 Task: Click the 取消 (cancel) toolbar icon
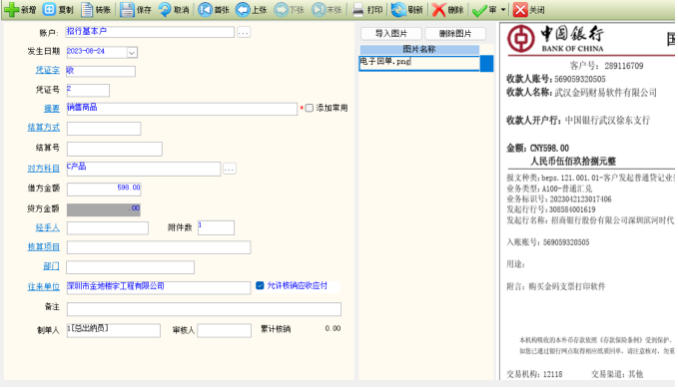(164, 10)
